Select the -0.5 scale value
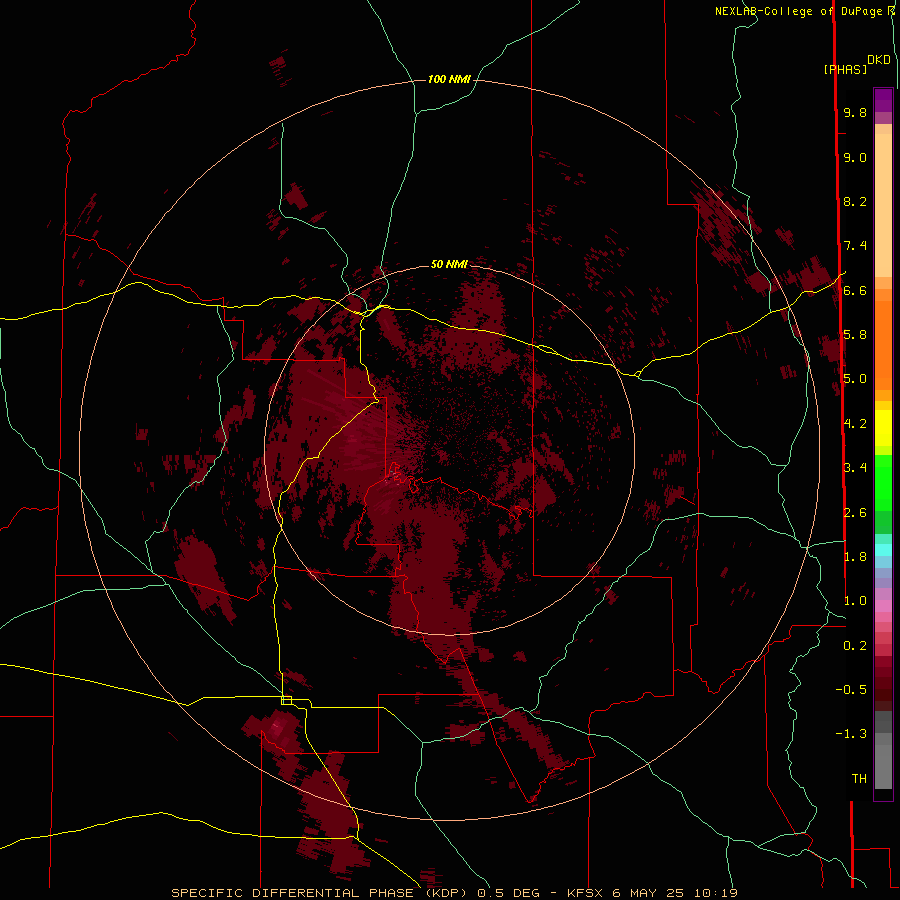 [851, 690]
